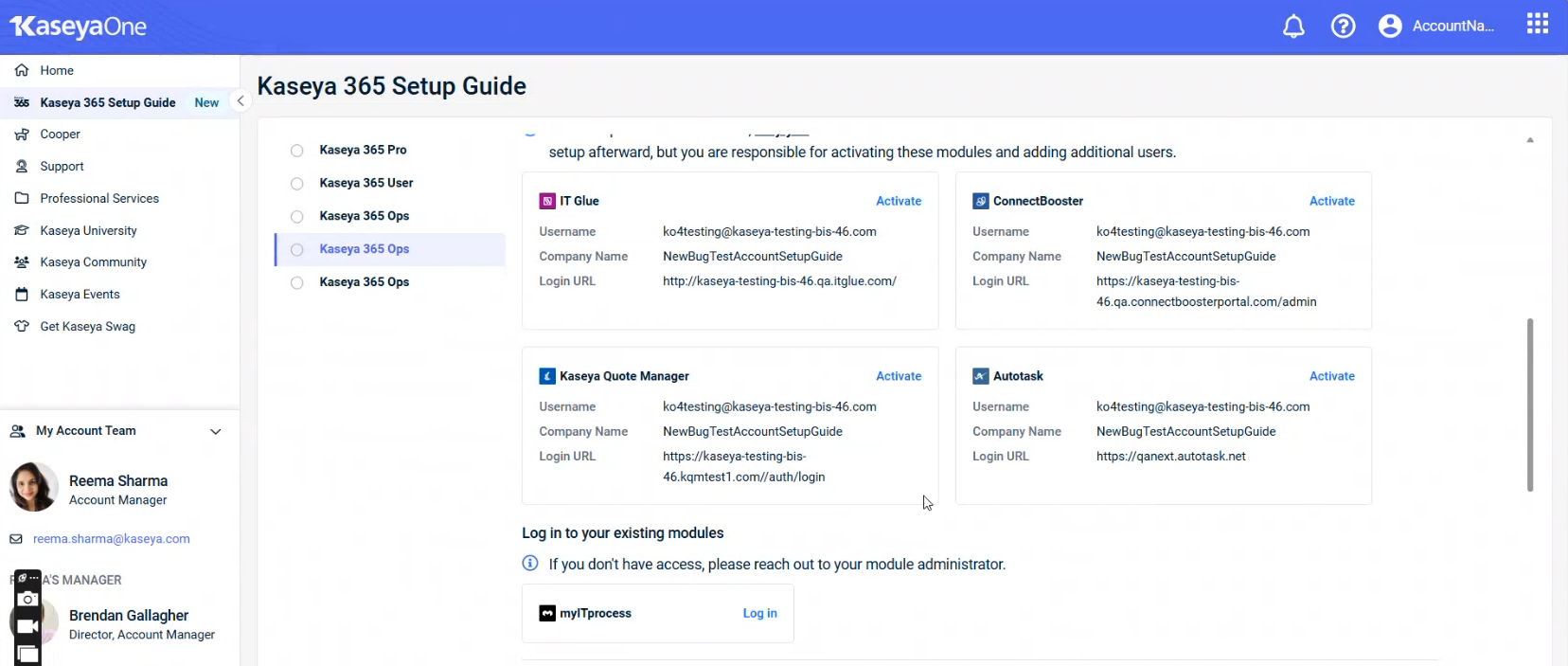
Task: Click the Kaseya Quote Manager login URL text
Action: 744,467
